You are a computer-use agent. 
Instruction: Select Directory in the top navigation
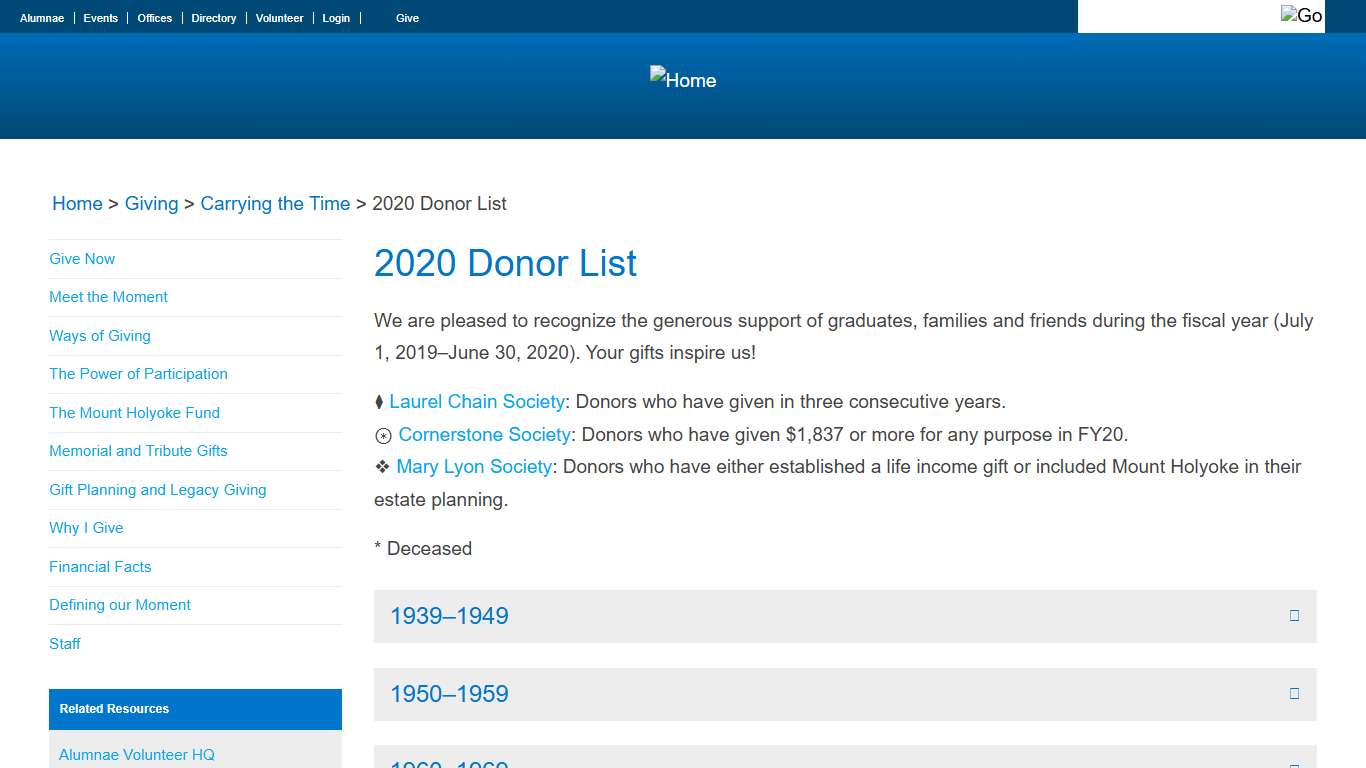213,17
